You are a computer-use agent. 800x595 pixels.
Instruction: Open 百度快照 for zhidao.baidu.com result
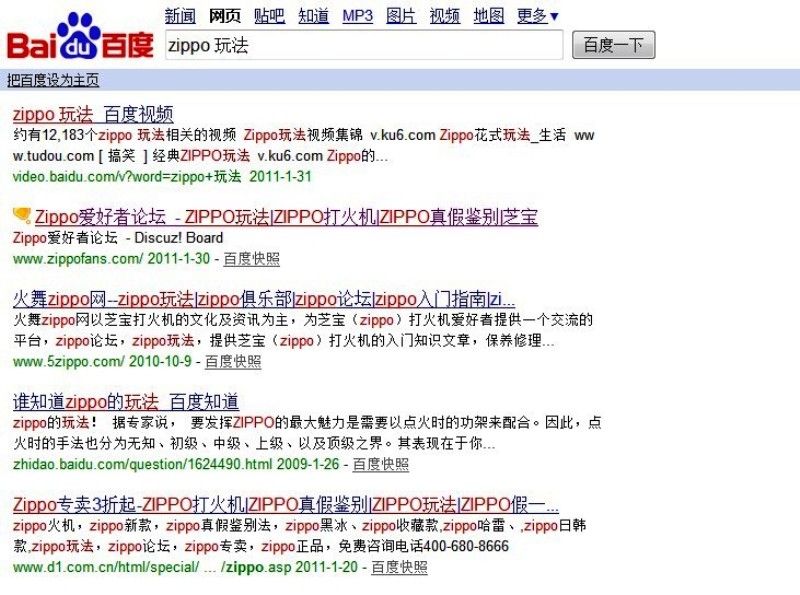click(x=381, y=464)
